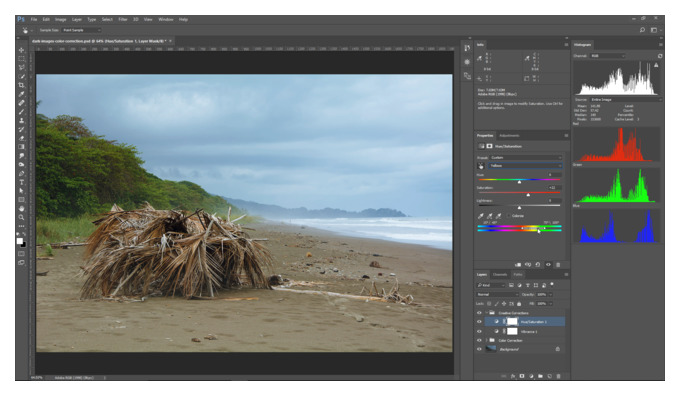
Task: Select the Brush tool
Action: pos(21,111)
